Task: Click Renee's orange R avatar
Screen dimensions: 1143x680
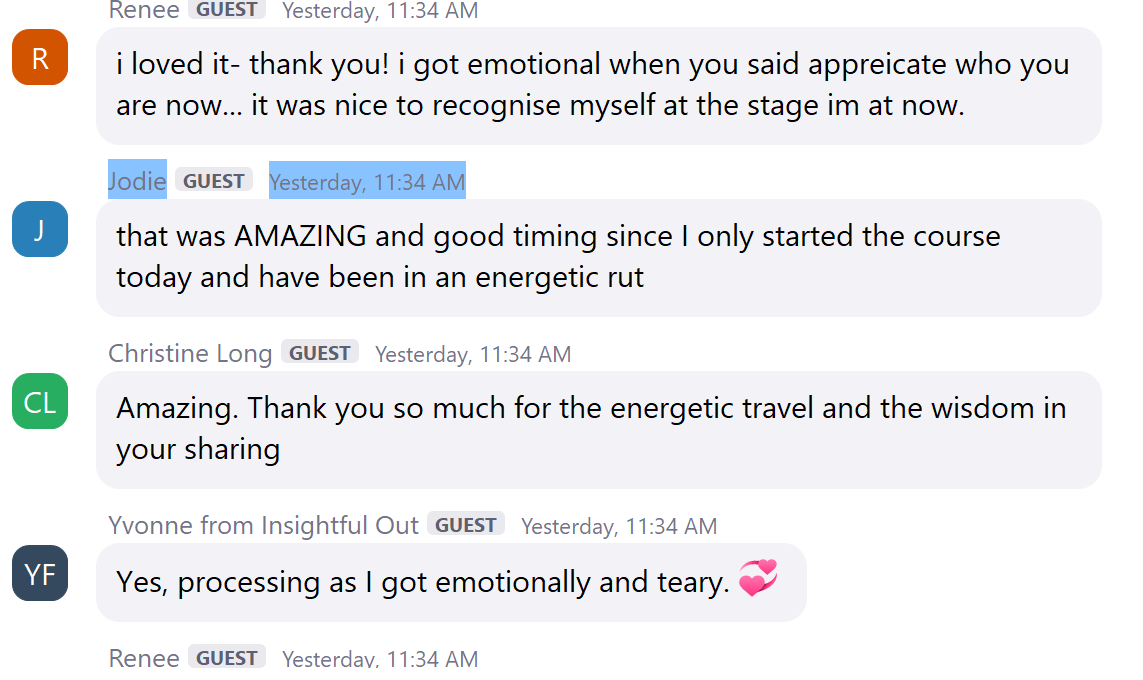Action: (x=40, y=58)
